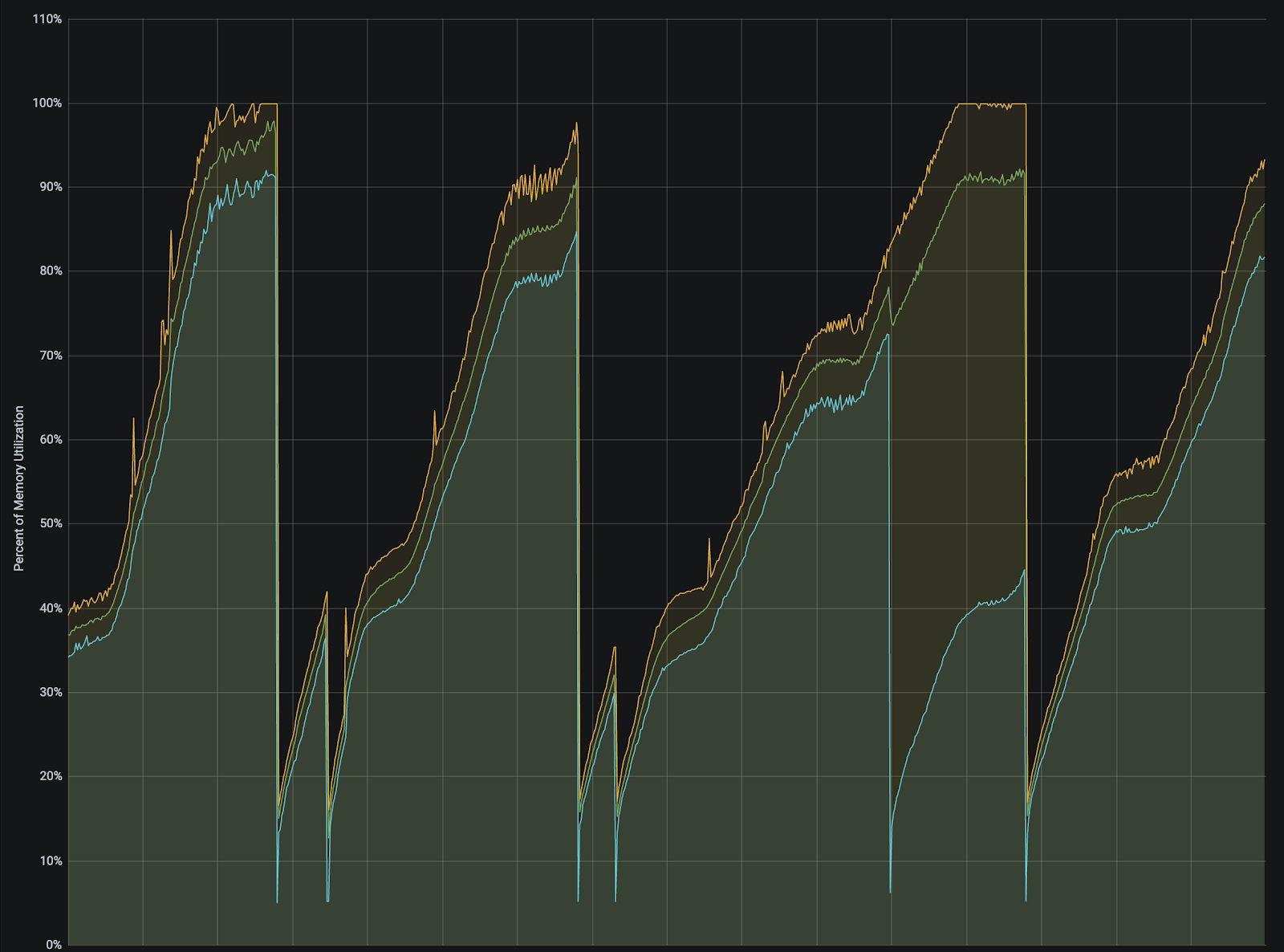
Task: Click the 100% y-axis label
Action: pyautogui.click(x=47, y=104)
